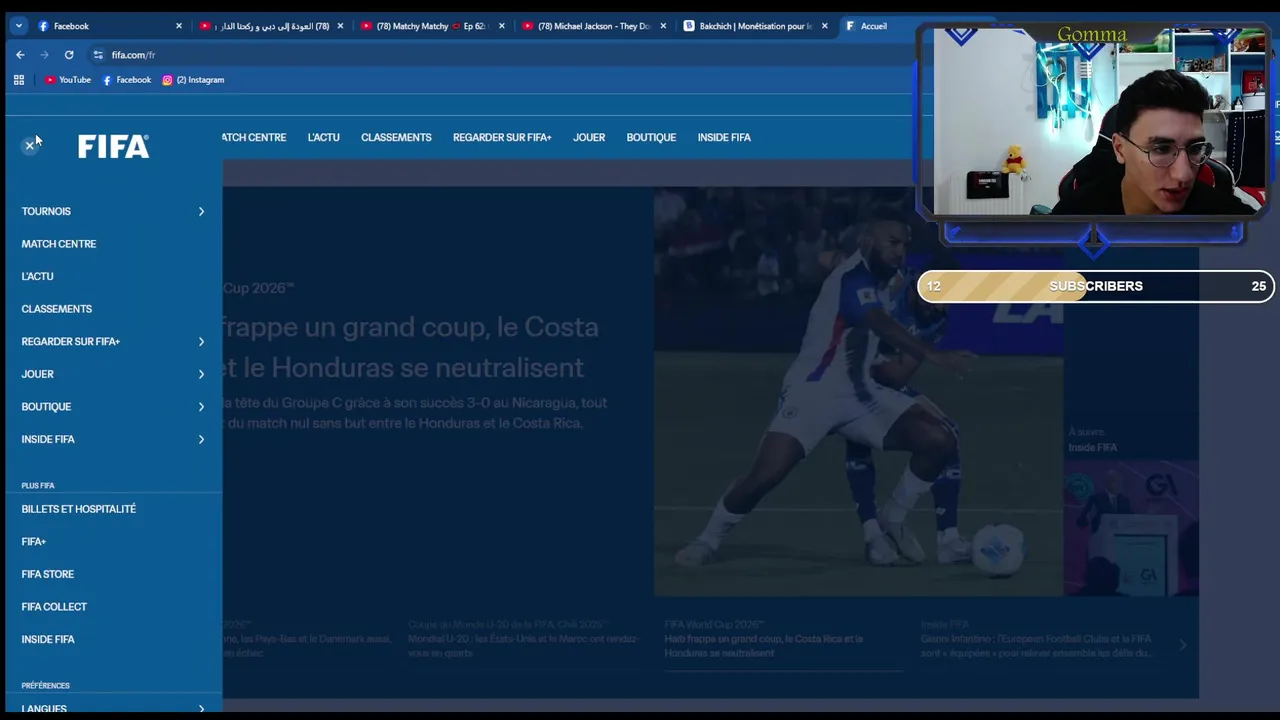This screenshot has height=720, width=1280.
Task: Open L'Actu in the side menu
Action: tap(38, 277)
